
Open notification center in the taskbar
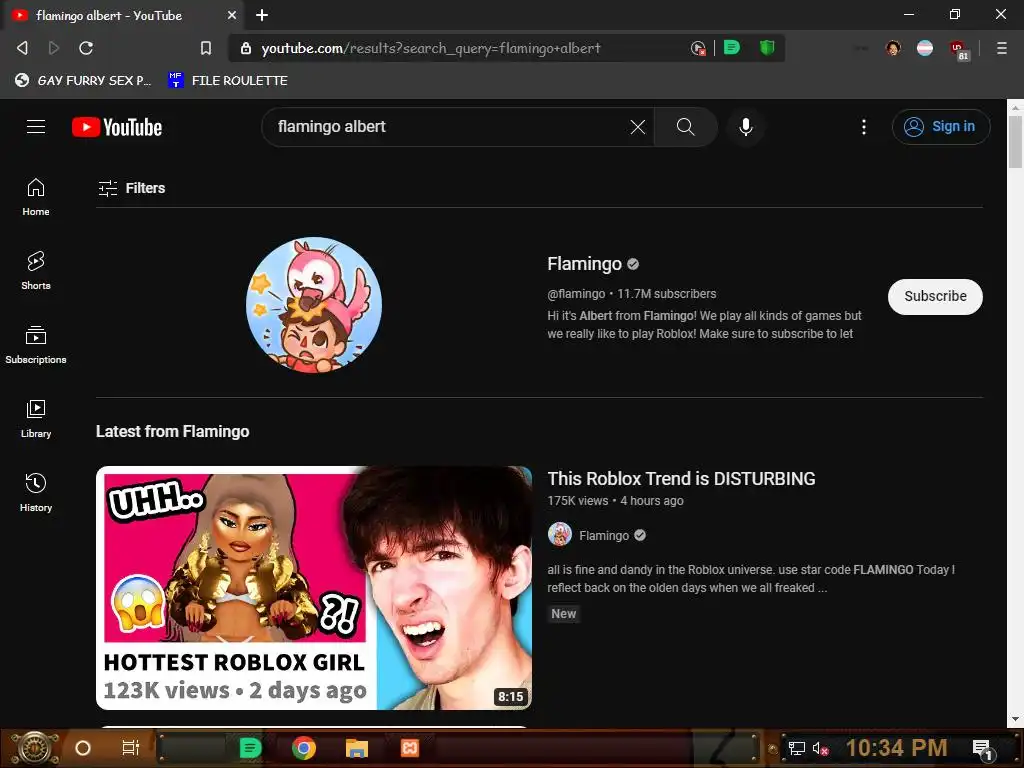pyautogui.click(x=982, y=748)
